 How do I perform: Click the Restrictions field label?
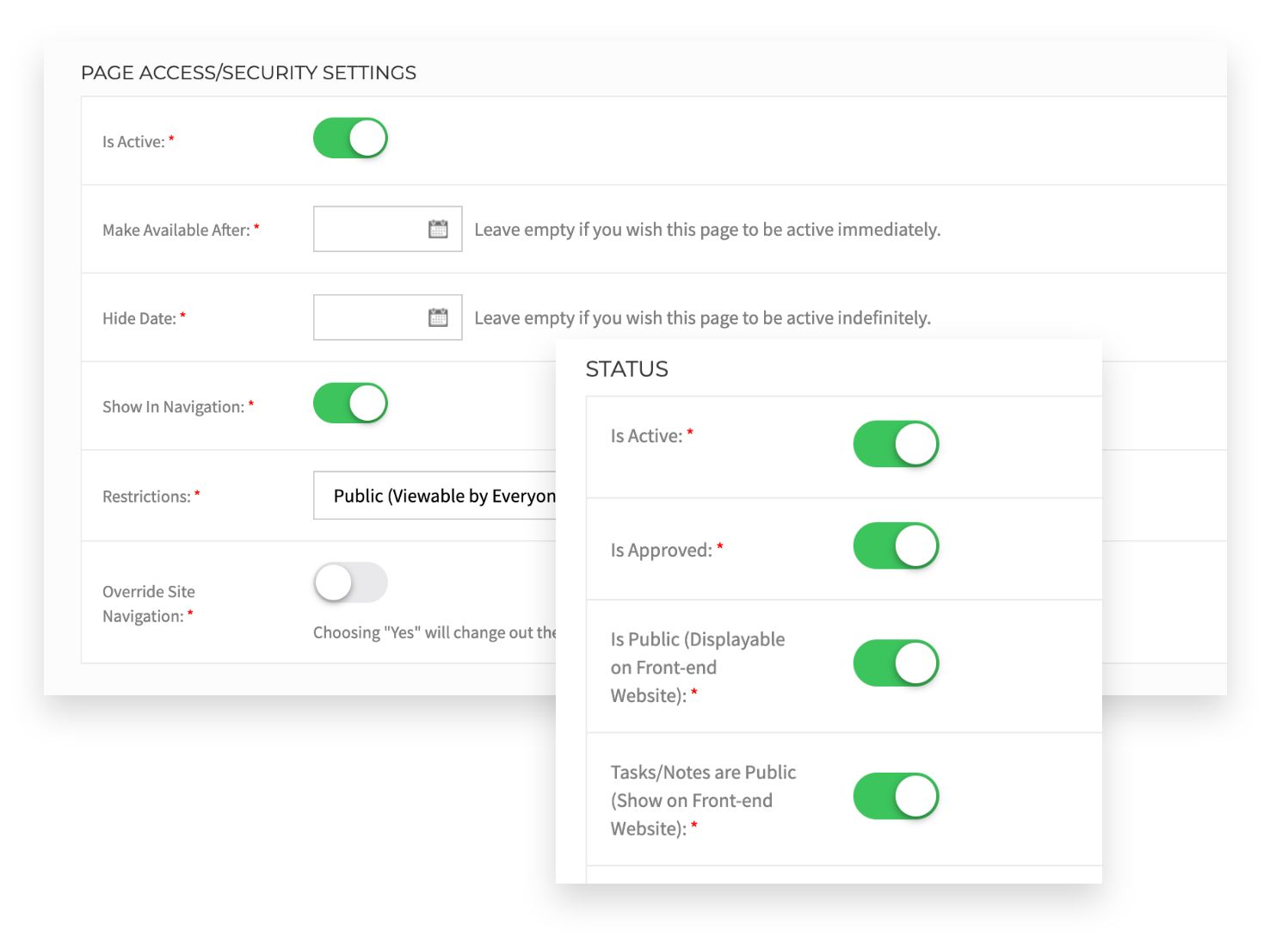(x=146, y=496)
